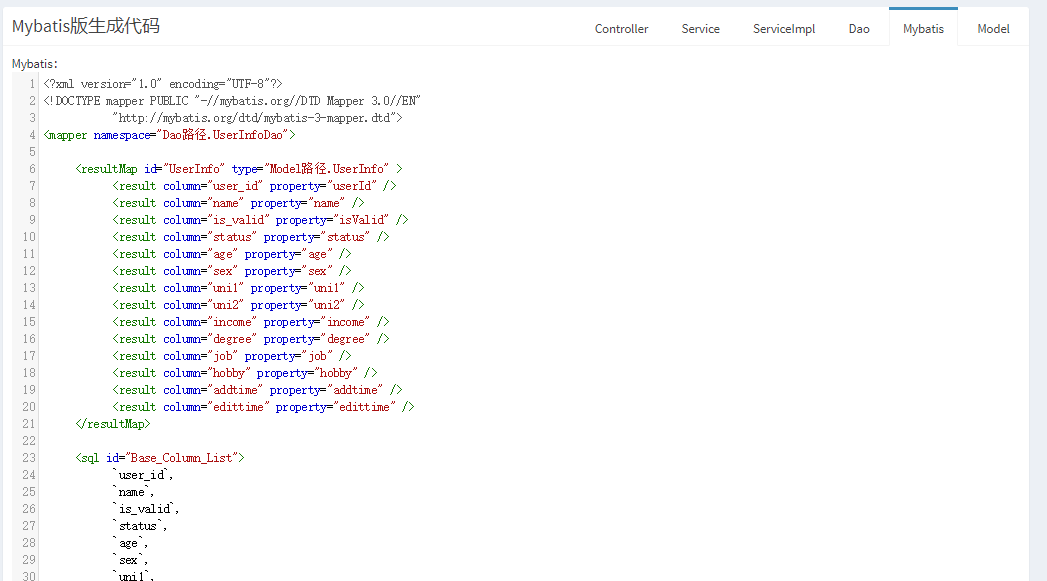Screen dimensions: 1047x581
Task: Open the Service tab
Action: click(700, 29)
